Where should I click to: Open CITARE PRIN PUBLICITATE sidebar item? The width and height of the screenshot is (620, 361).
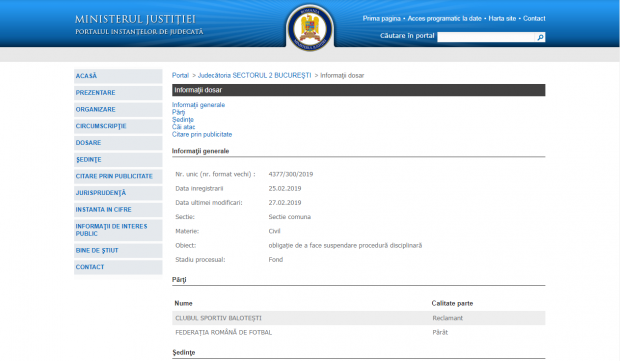point(118,176)
